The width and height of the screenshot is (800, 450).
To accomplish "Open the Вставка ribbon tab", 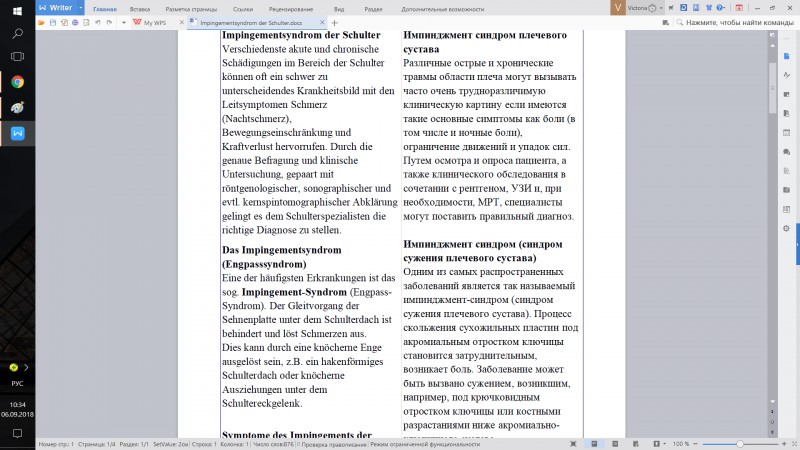I will (140, 9).
